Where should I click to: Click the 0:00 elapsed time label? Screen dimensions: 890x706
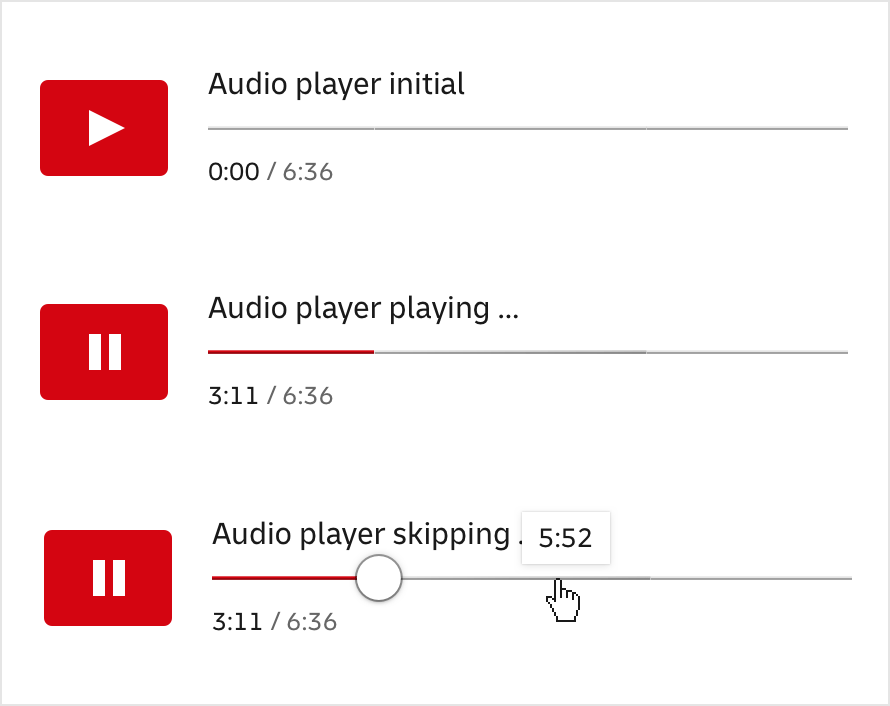click(233, 172)
